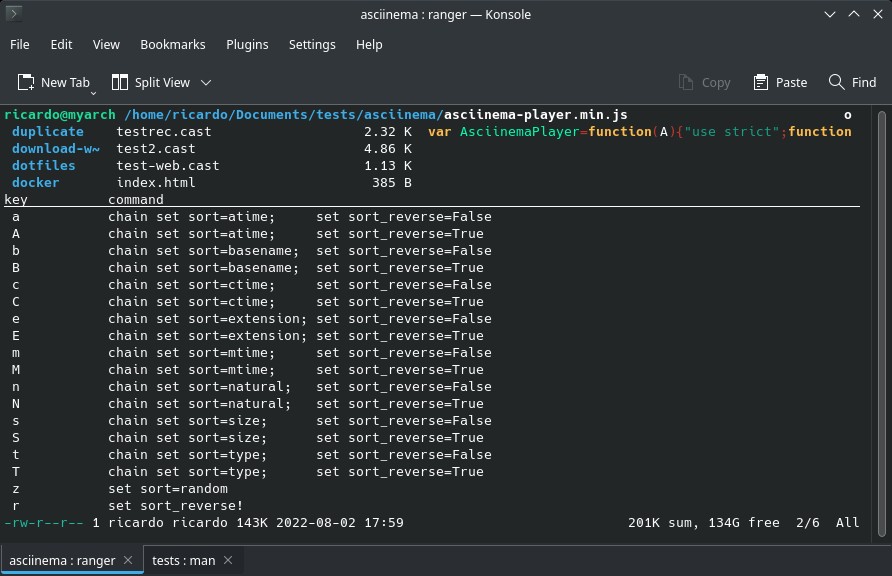This screenshot has width=892, height=576.
Task: Open Find with the magnifier icon
Action: click(x=836, y=82)
